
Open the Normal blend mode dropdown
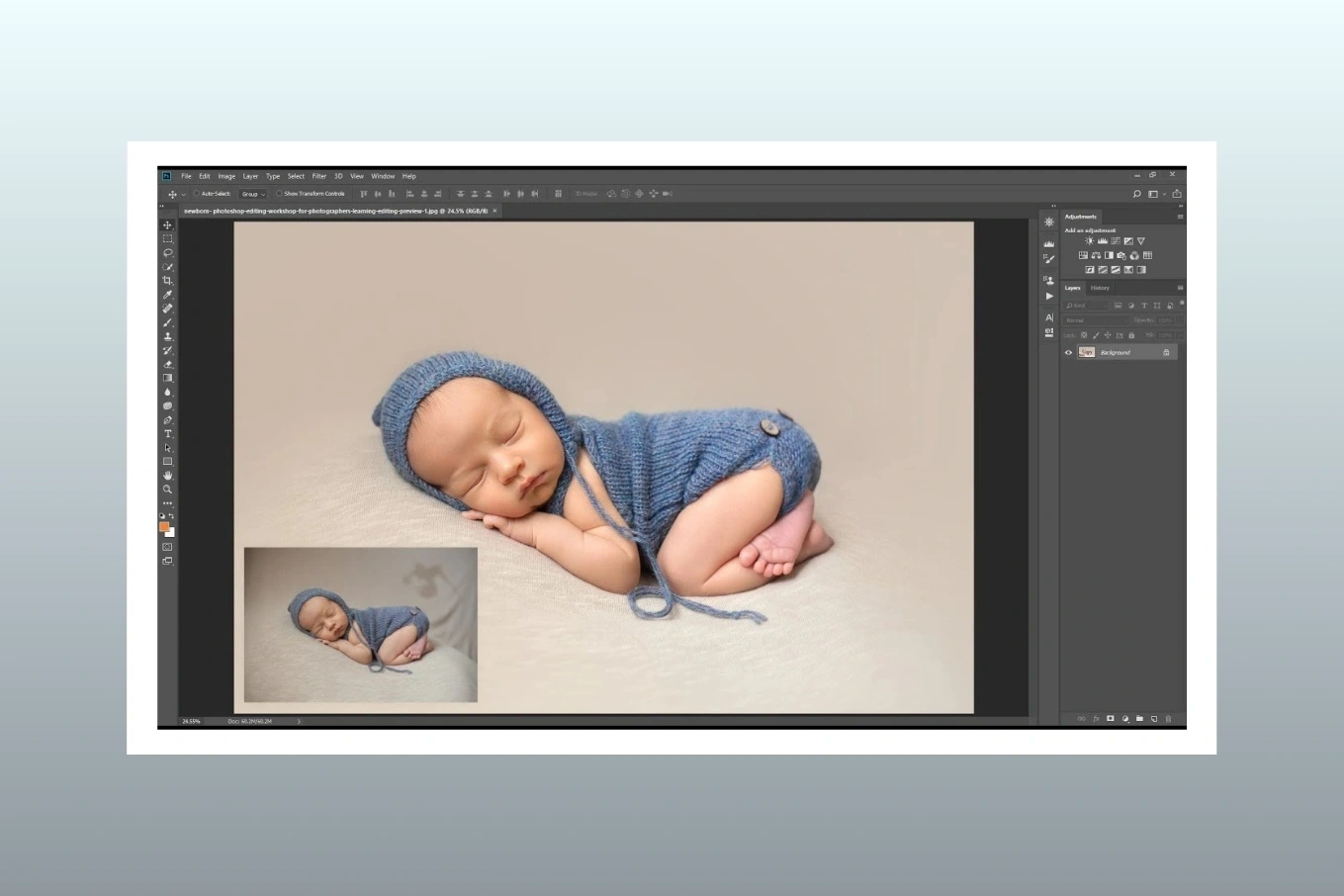1094,320
